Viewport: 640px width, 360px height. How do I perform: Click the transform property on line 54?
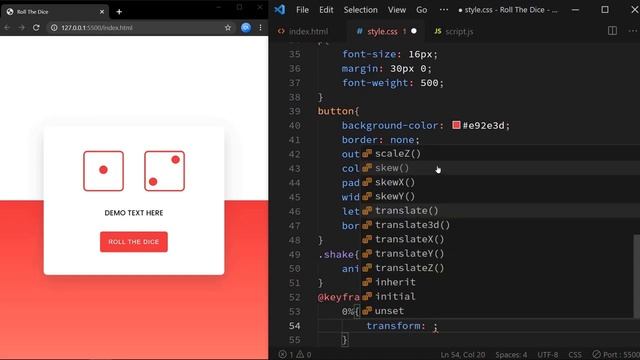393,326
